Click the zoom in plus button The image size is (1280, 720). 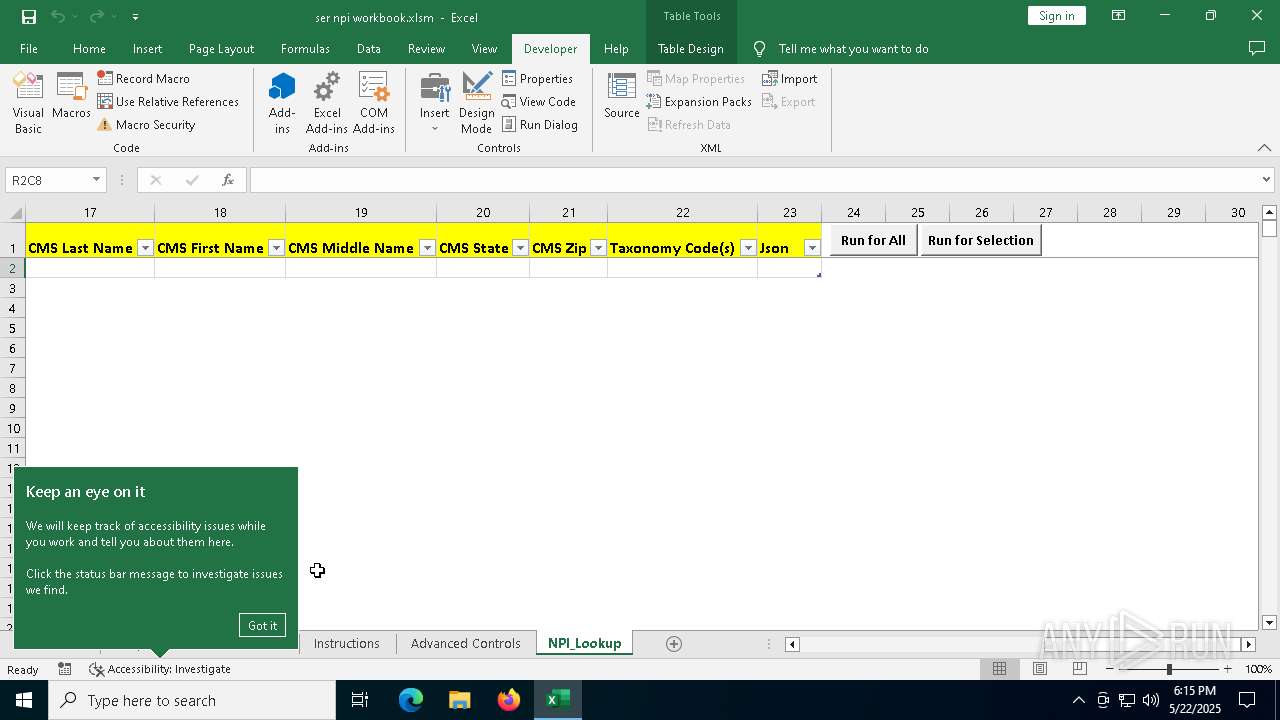[1227, 669]
